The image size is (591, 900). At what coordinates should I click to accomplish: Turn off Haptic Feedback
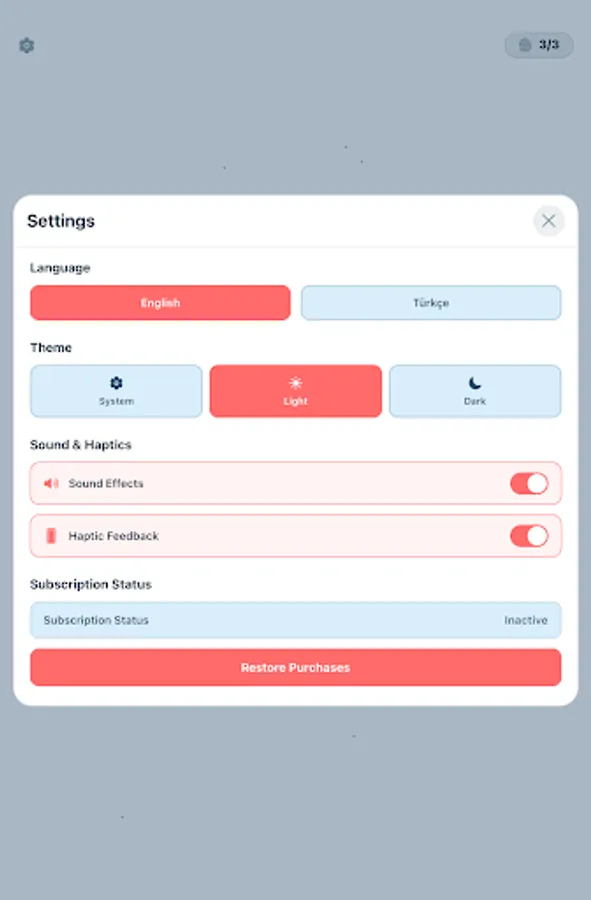click(530, 536)
